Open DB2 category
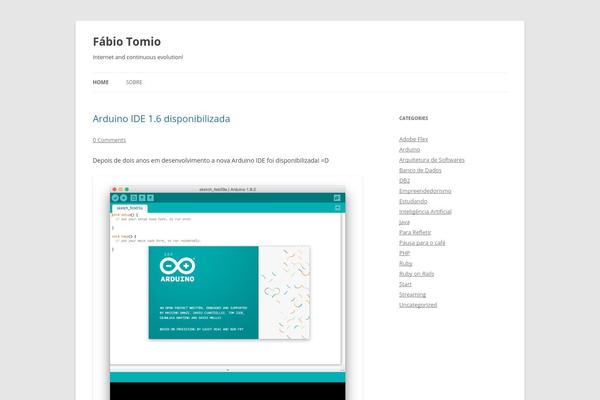The image size is (600, 400). [404, 181]
